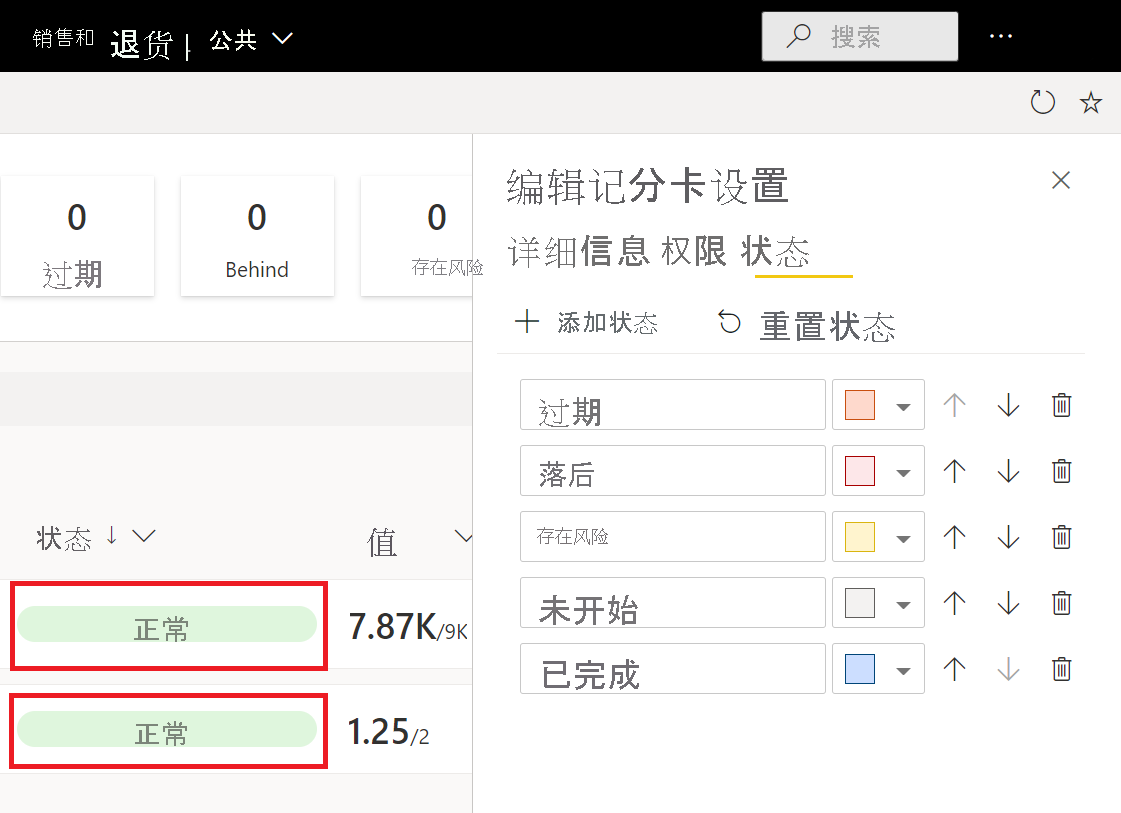Expand the 公共 sensitivity dropdown
This screenshot has width=1121, height=813.
(283, 39)
